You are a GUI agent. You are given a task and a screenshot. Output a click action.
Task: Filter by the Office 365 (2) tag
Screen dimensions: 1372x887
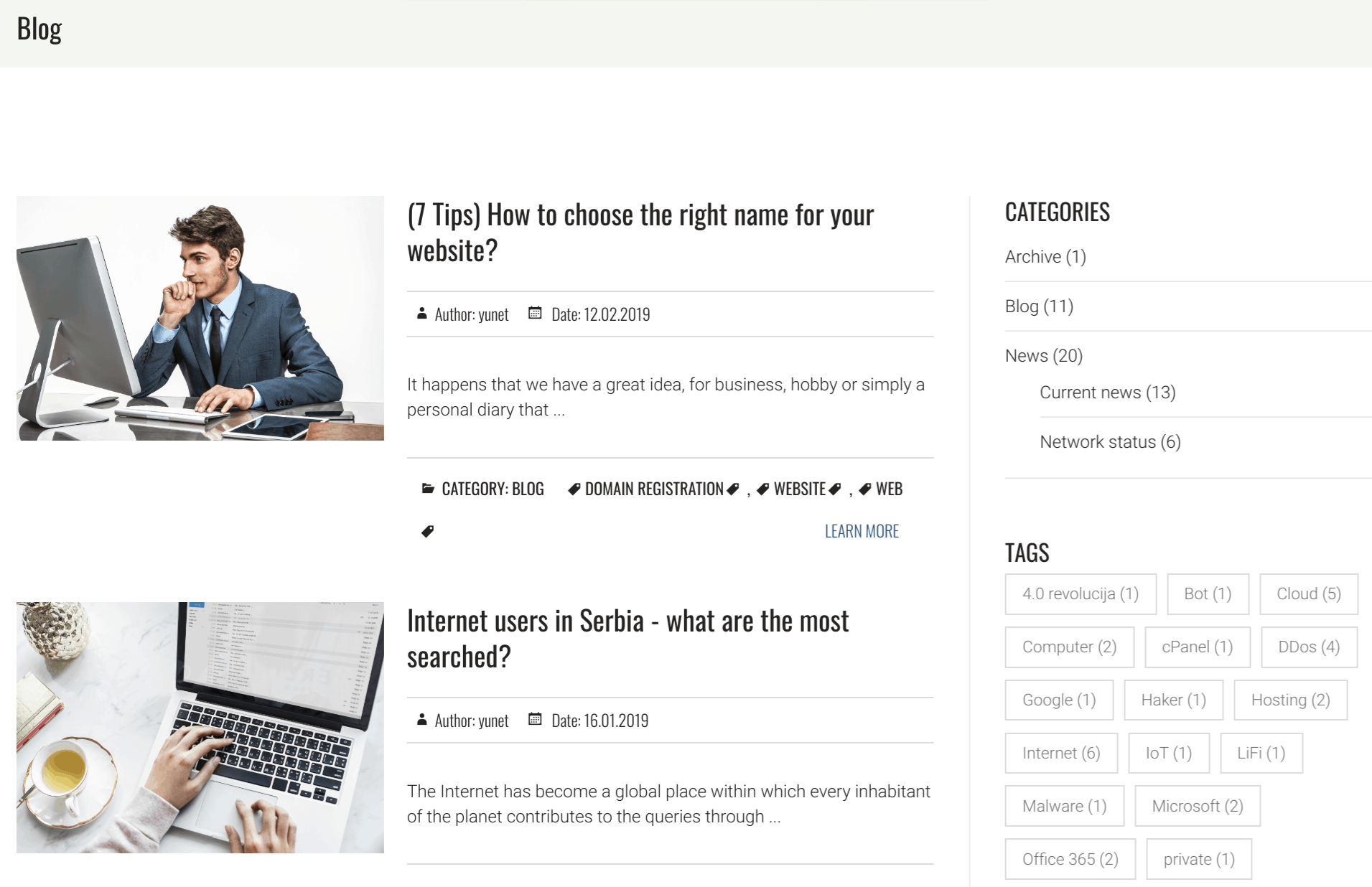(x=1070, y=859)
